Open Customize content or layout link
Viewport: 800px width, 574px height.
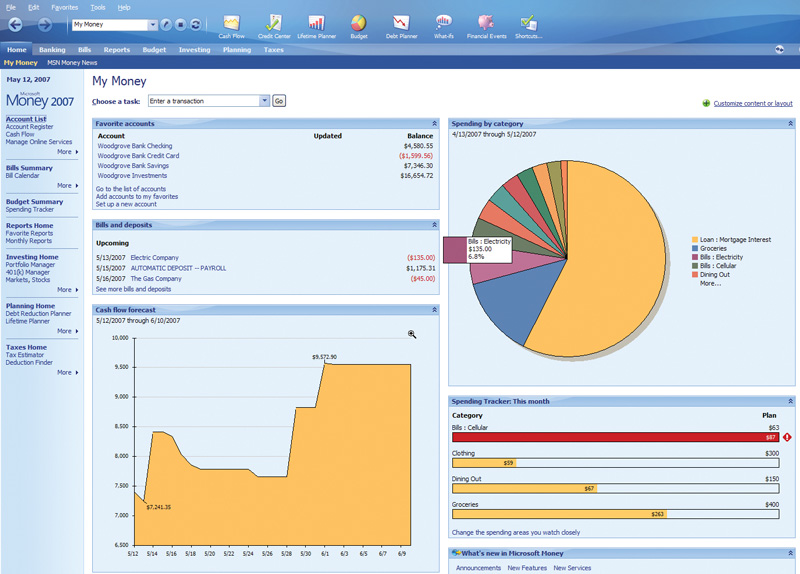coord(753,103)
